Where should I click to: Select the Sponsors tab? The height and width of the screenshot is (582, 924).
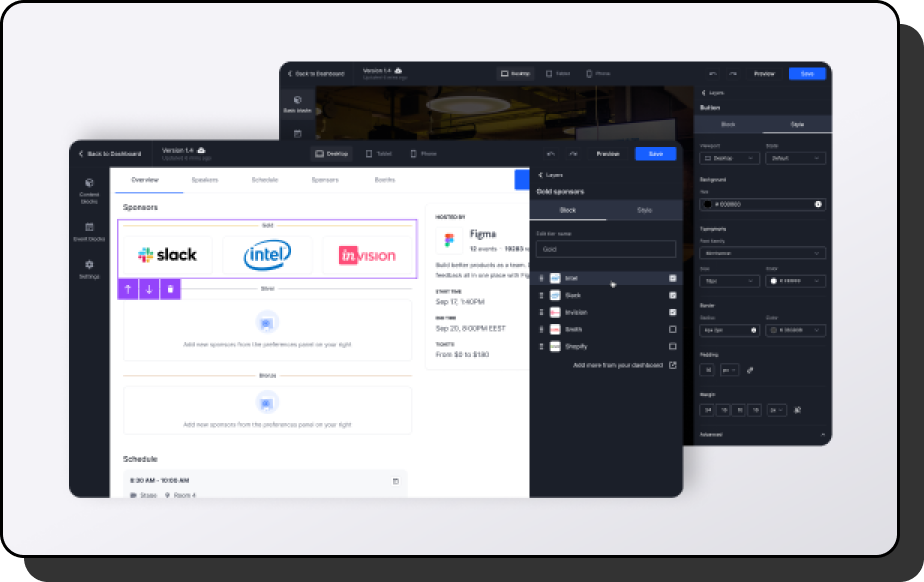pyautogui.click(x=325, y=180)
